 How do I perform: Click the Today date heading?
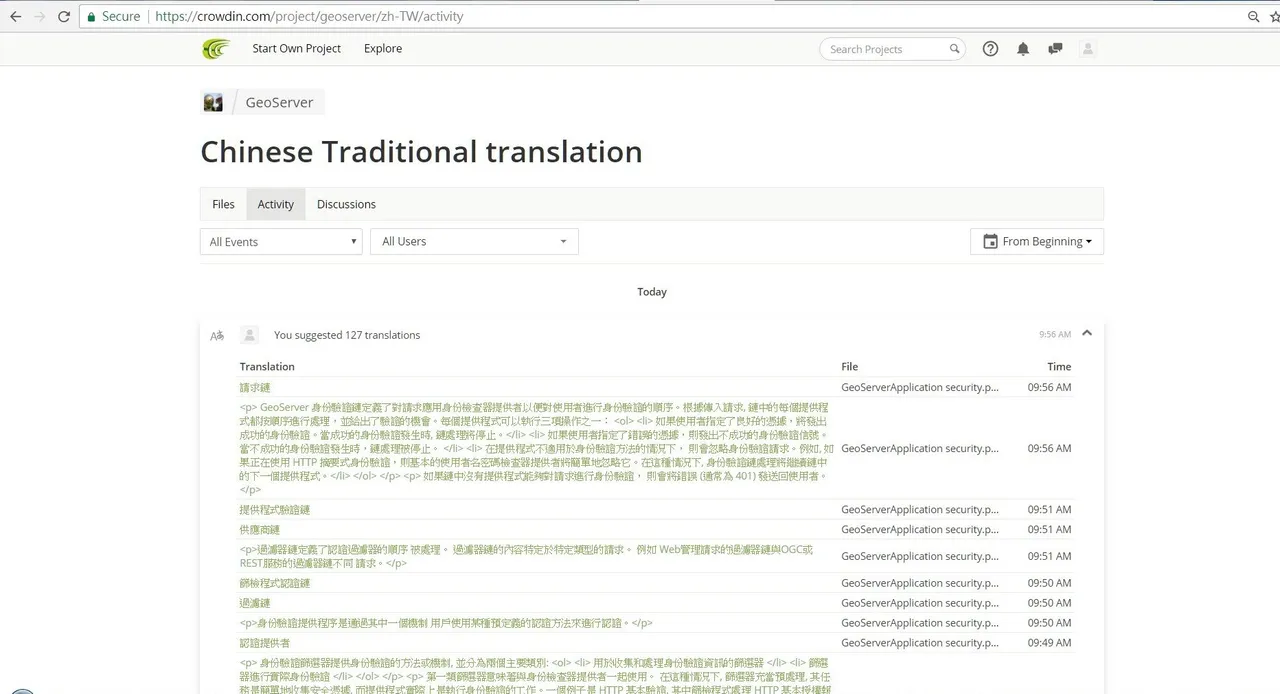tap(652, 292)
